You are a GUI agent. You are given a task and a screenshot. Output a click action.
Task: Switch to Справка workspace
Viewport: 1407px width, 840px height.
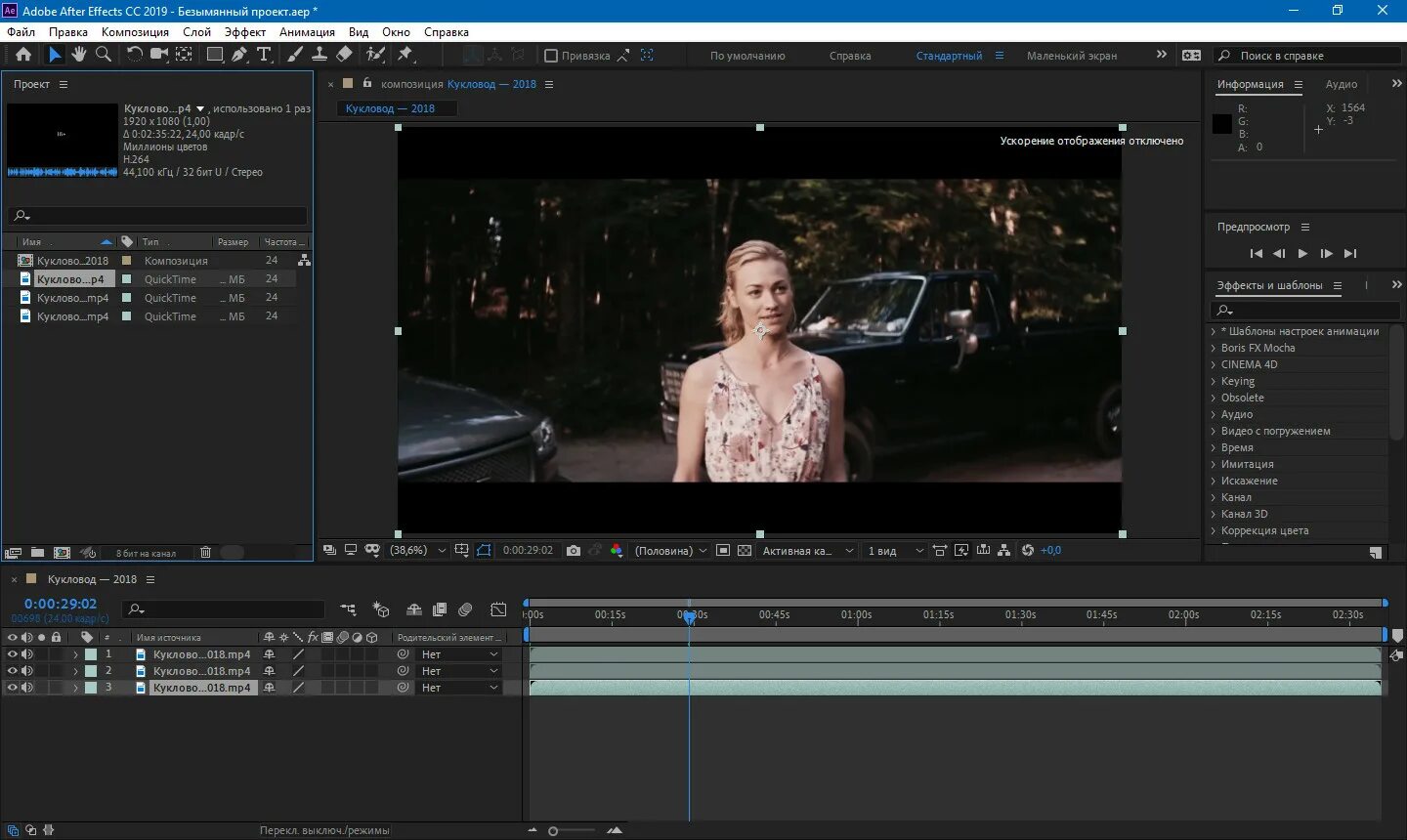click(850, 56)
